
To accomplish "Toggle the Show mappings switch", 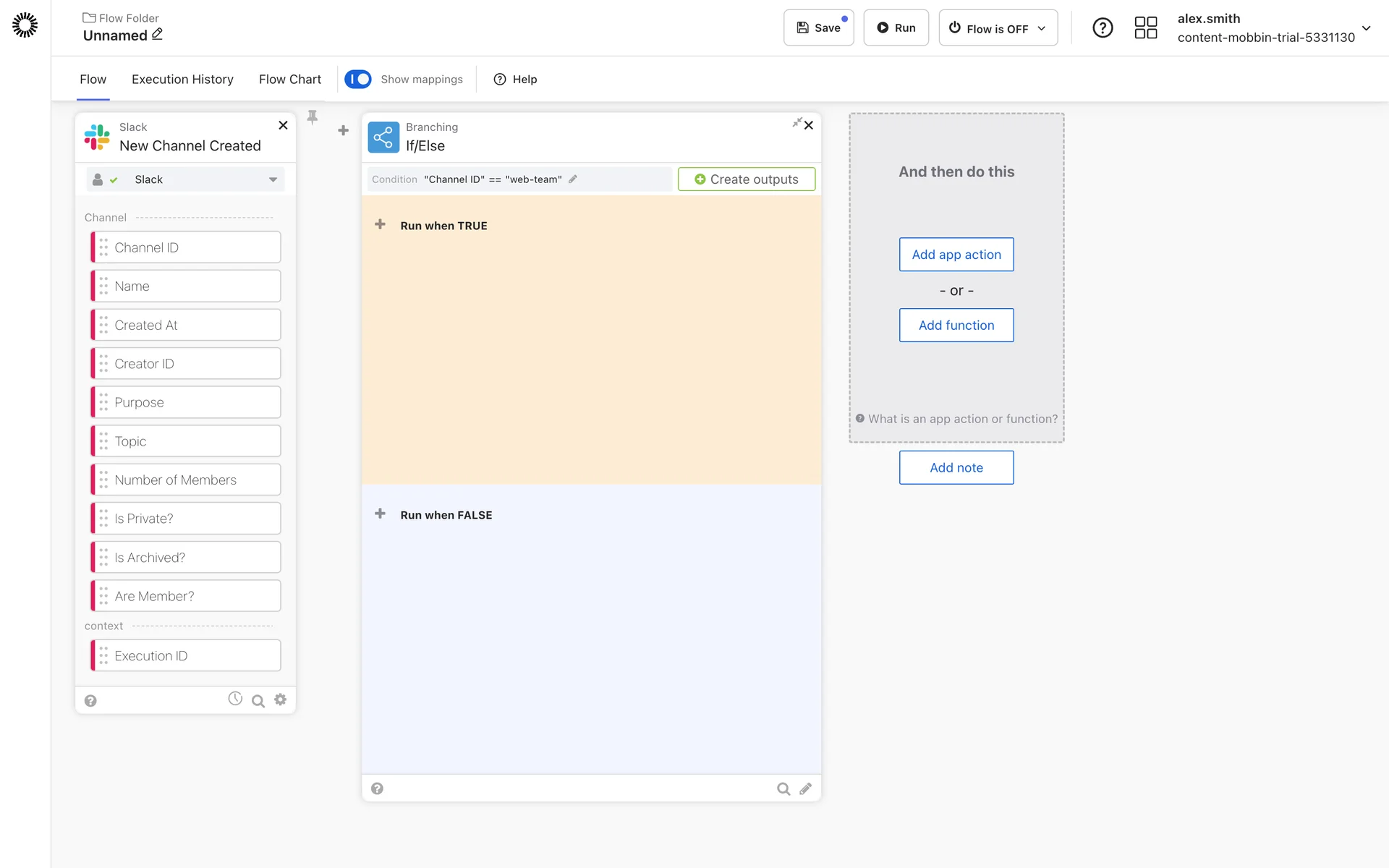I will pyautogui.click(x=358, y=79).
